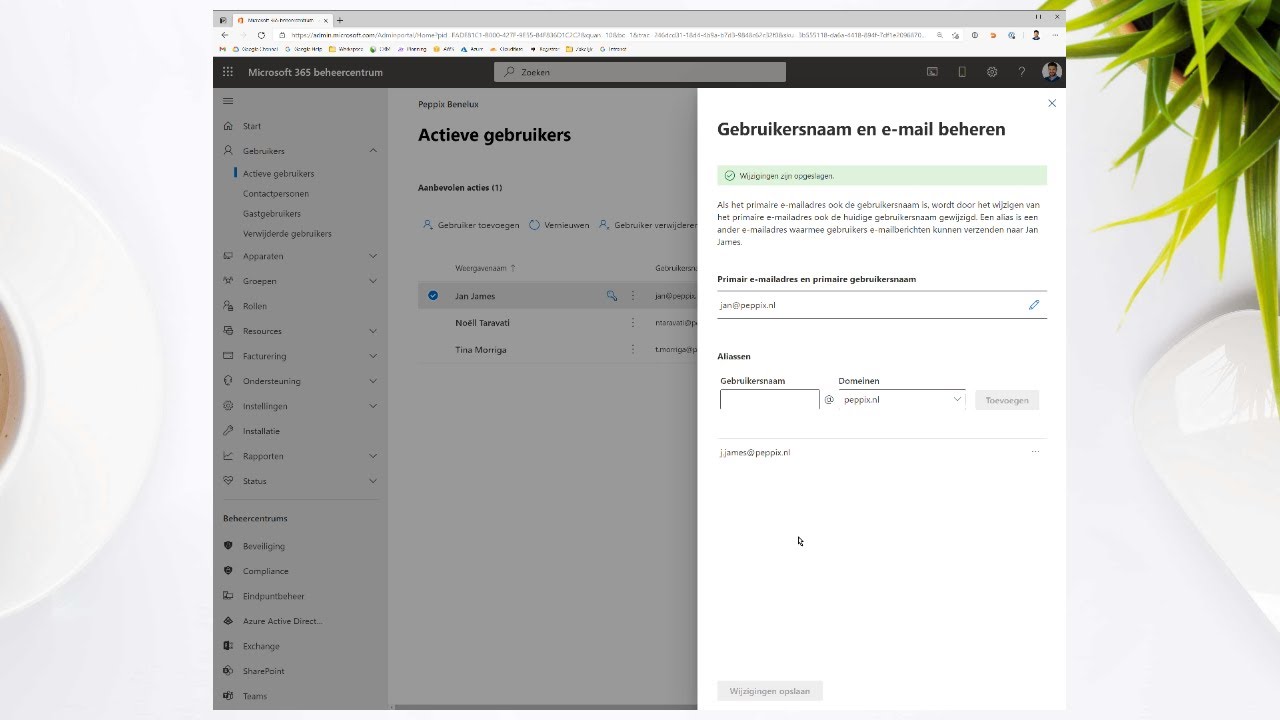Screen dimensions: 1280x720
Task: Open more actions dots for Tina Morriga
Action: point(633,350)
